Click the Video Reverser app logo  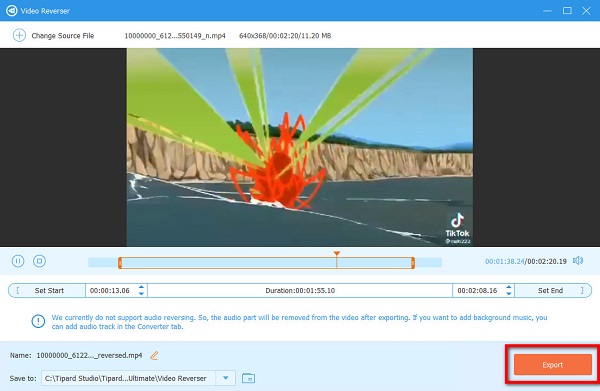(x=11, y=11)
